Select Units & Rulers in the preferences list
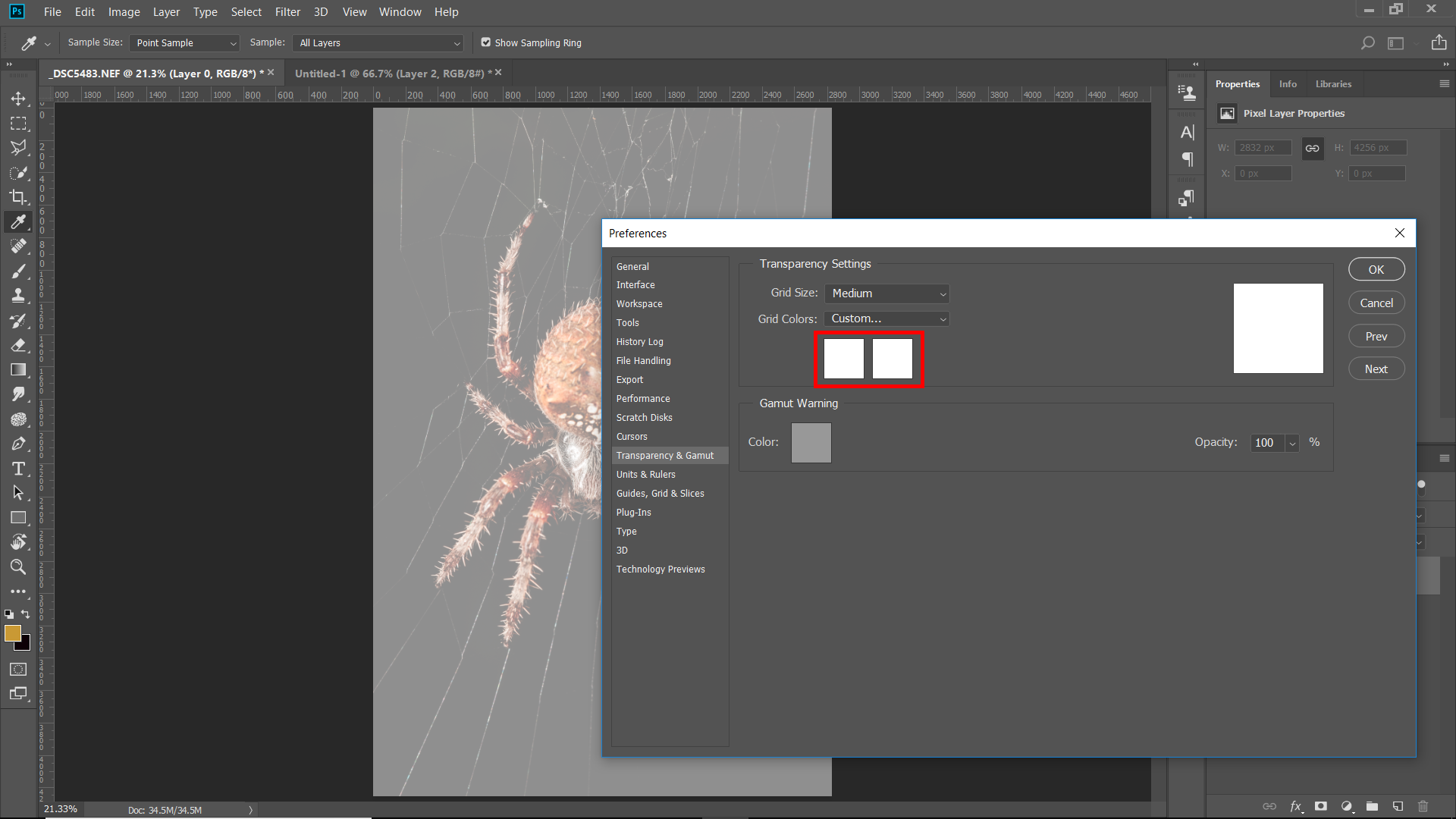 click(x=646, y=474)
